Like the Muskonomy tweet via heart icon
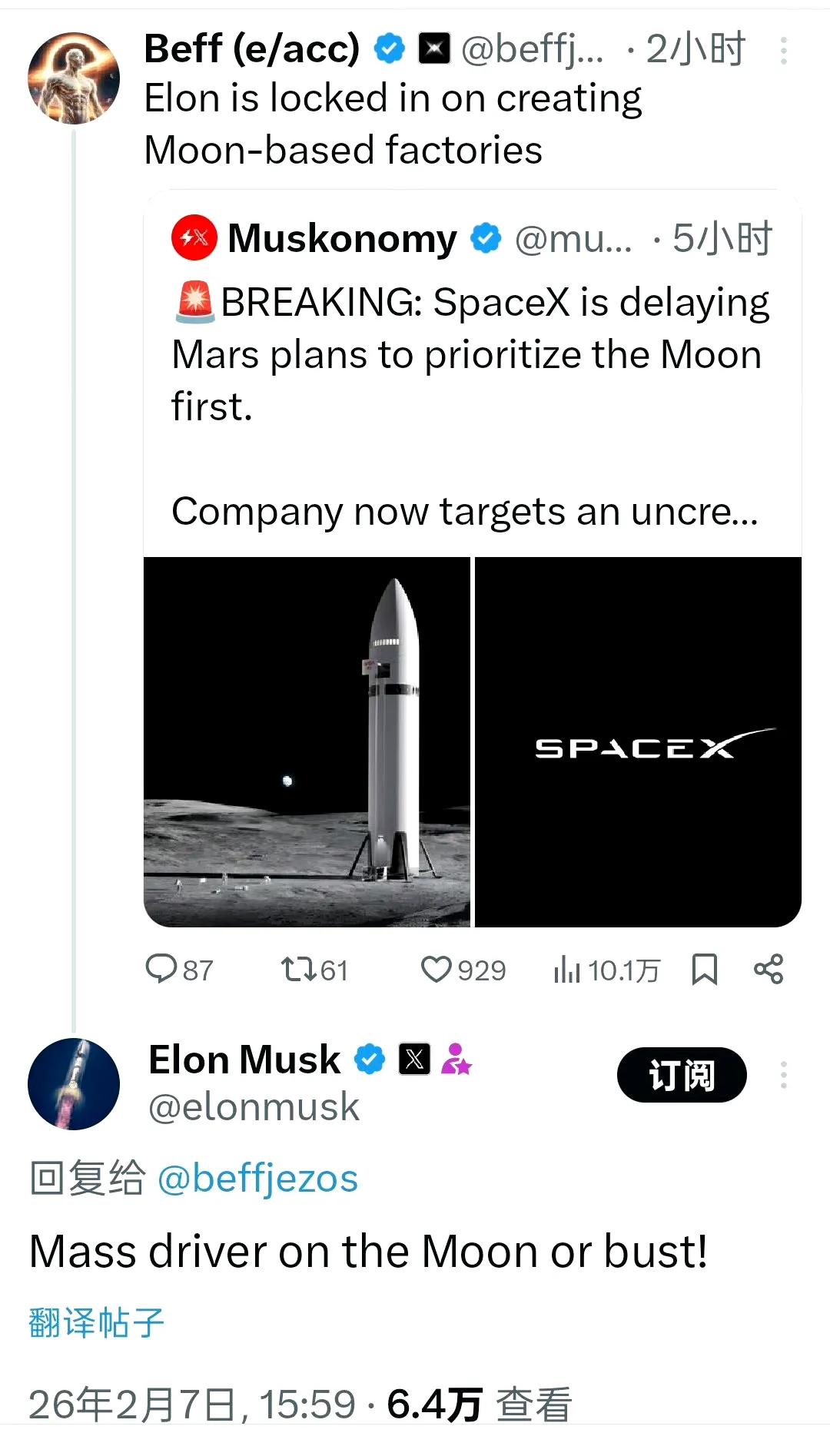 440,970
